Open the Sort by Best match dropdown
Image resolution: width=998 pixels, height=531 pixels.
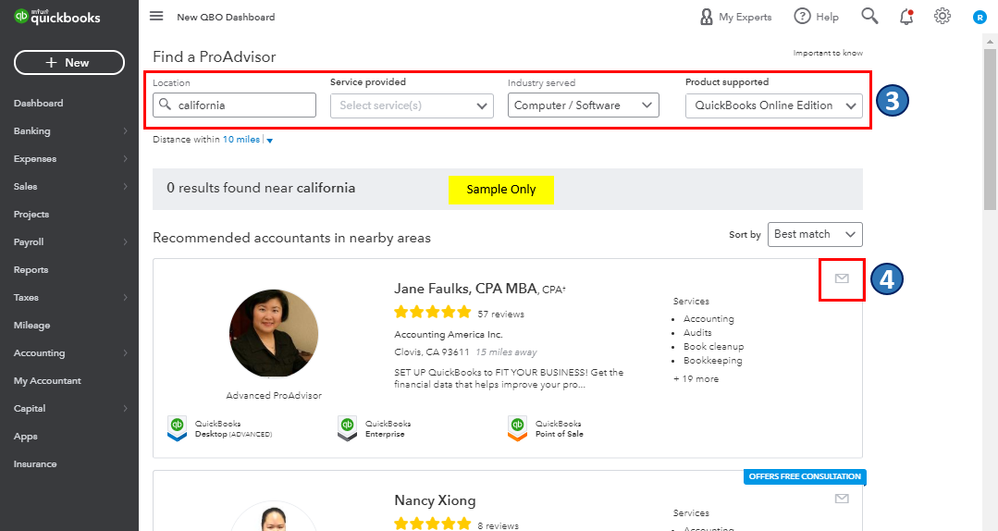815,234
